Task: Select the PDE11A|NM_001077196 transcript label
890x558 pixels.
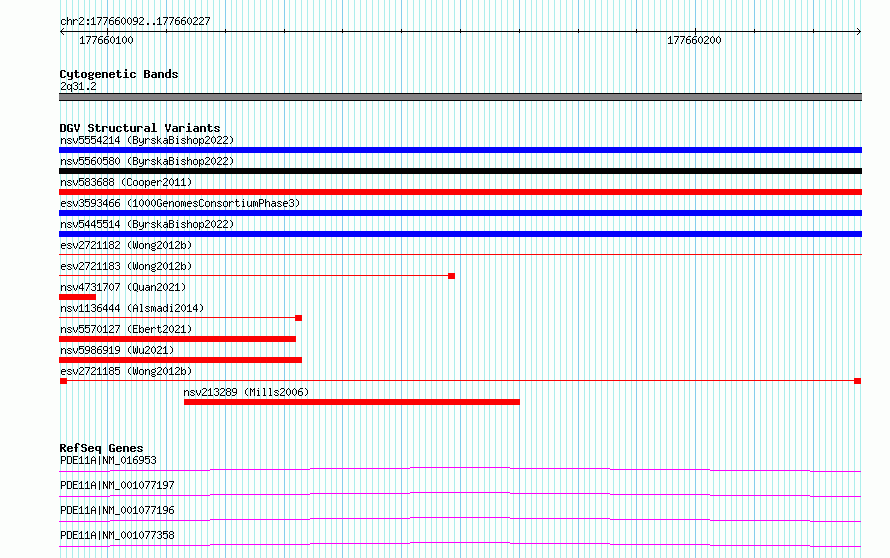Action: tap(117, 510)
